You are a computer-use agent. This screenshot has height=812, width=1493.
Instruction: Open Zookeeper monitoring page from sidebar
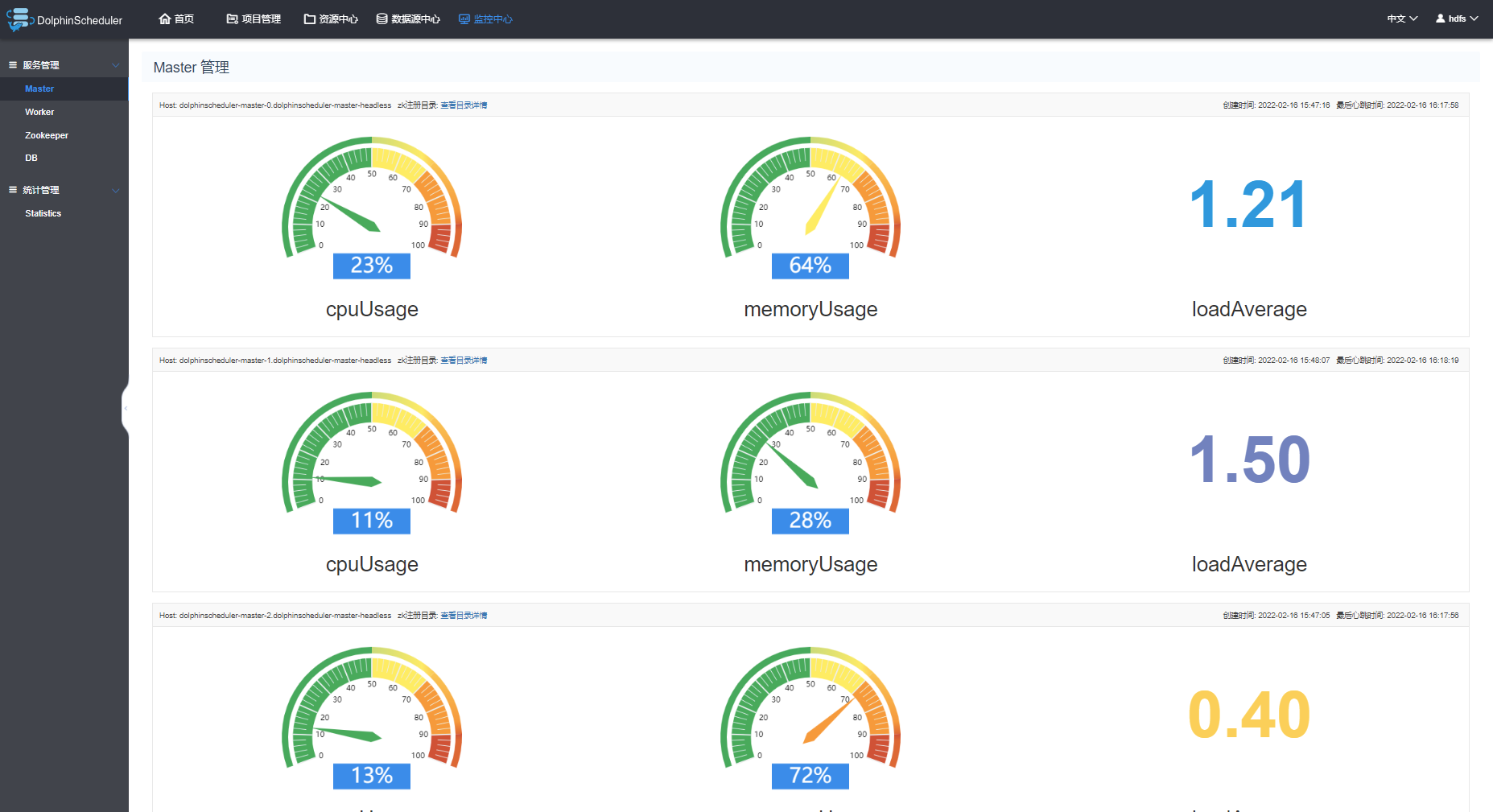(x=47, y=135)
